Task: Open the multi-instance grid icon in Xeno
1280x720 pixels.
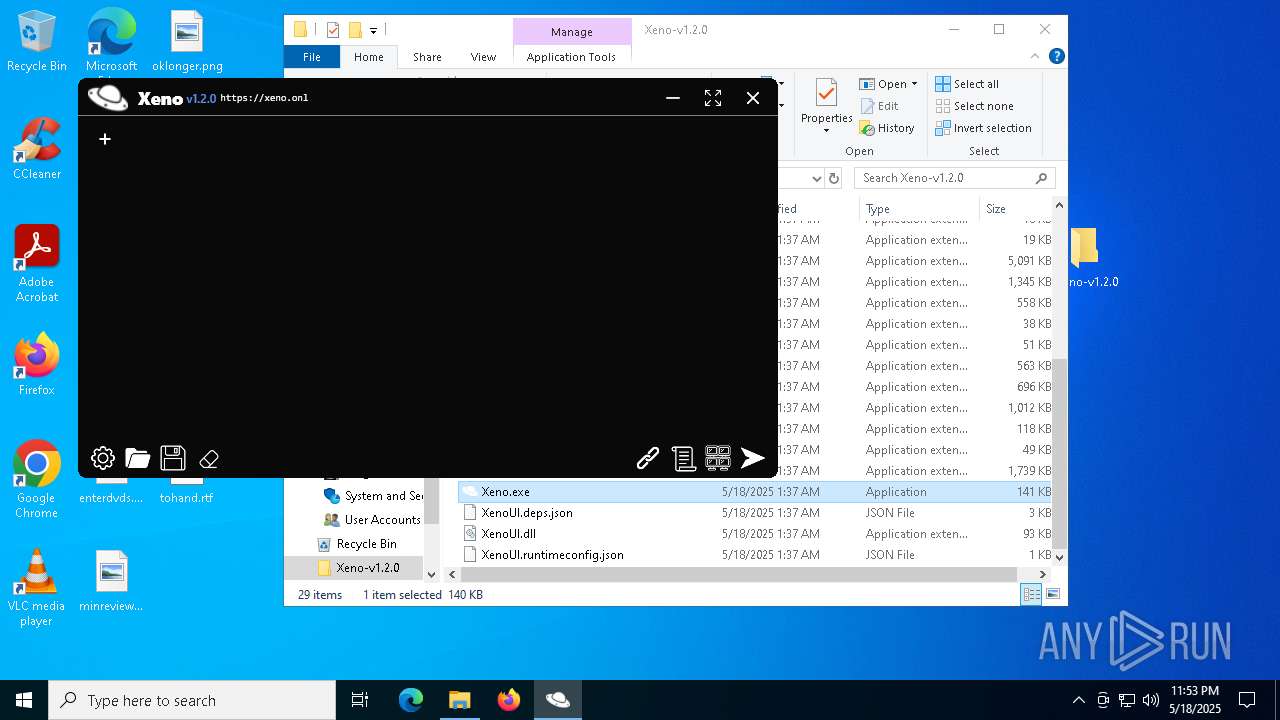Action: tap(718, 458)
